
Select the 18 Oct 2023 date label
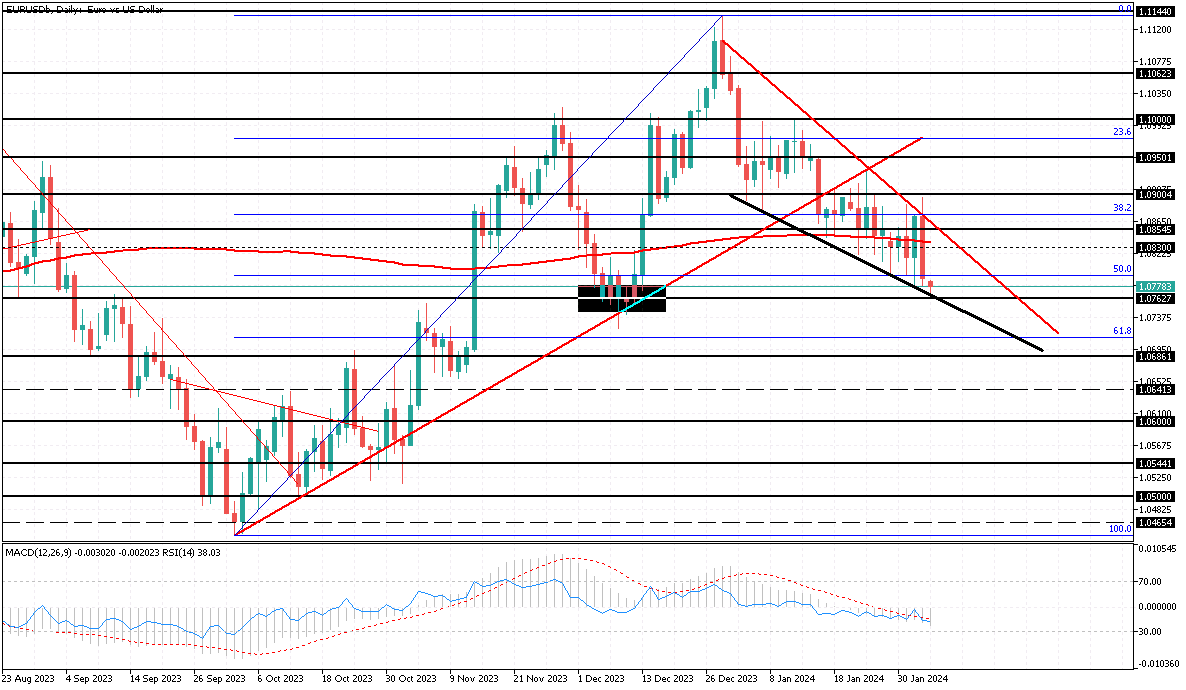coord(347,679)
